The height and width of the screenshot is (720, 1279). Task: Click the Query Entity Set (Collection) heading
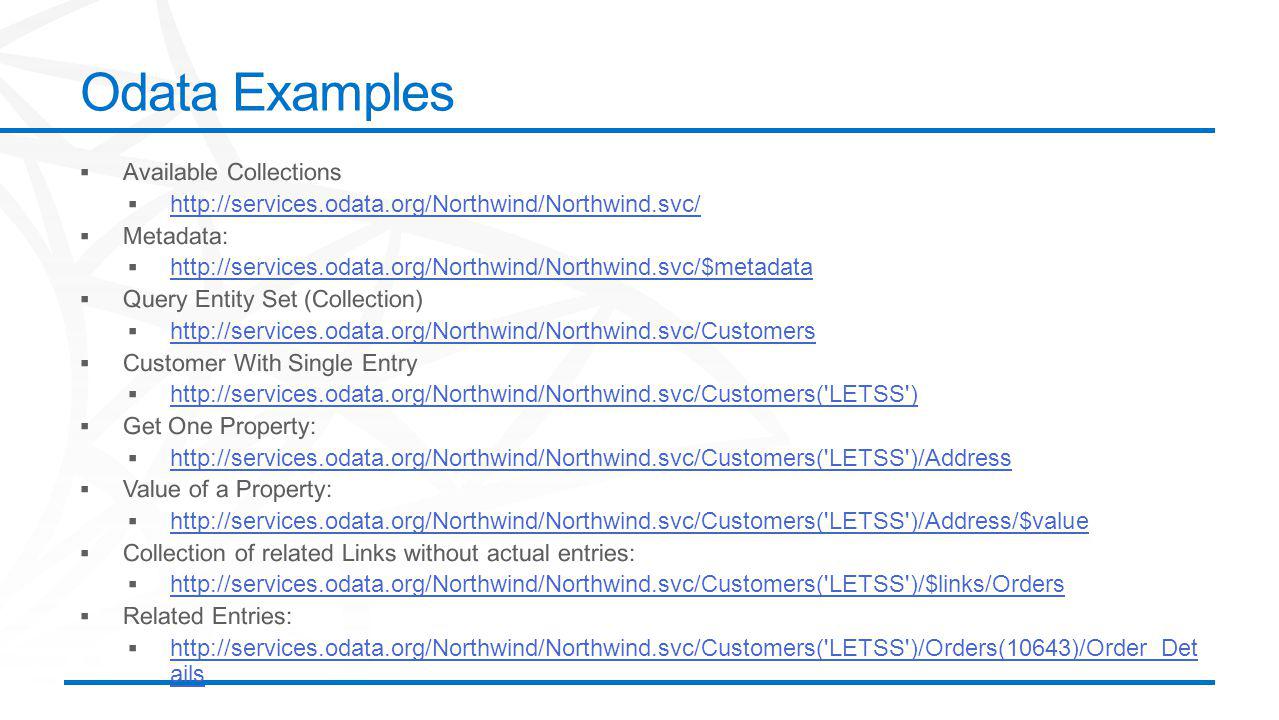point(273,299)
